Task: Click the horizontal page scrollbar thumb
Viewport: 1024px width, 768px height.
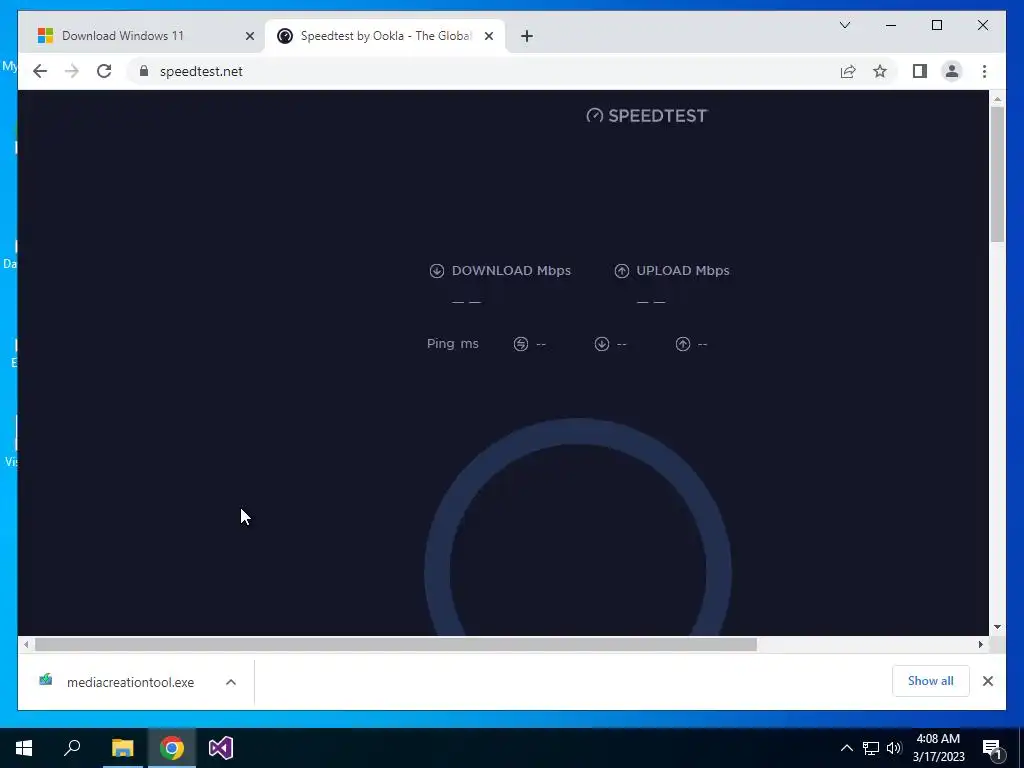Action: click(x=396, y=645)
